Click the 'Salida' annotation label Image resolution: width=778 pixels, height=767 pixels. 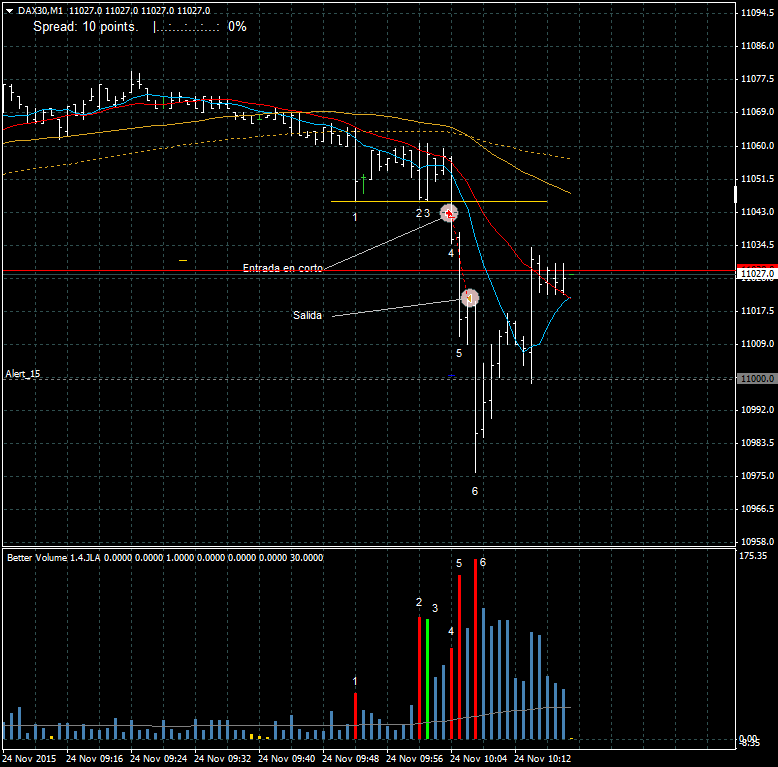pos(307,316)
